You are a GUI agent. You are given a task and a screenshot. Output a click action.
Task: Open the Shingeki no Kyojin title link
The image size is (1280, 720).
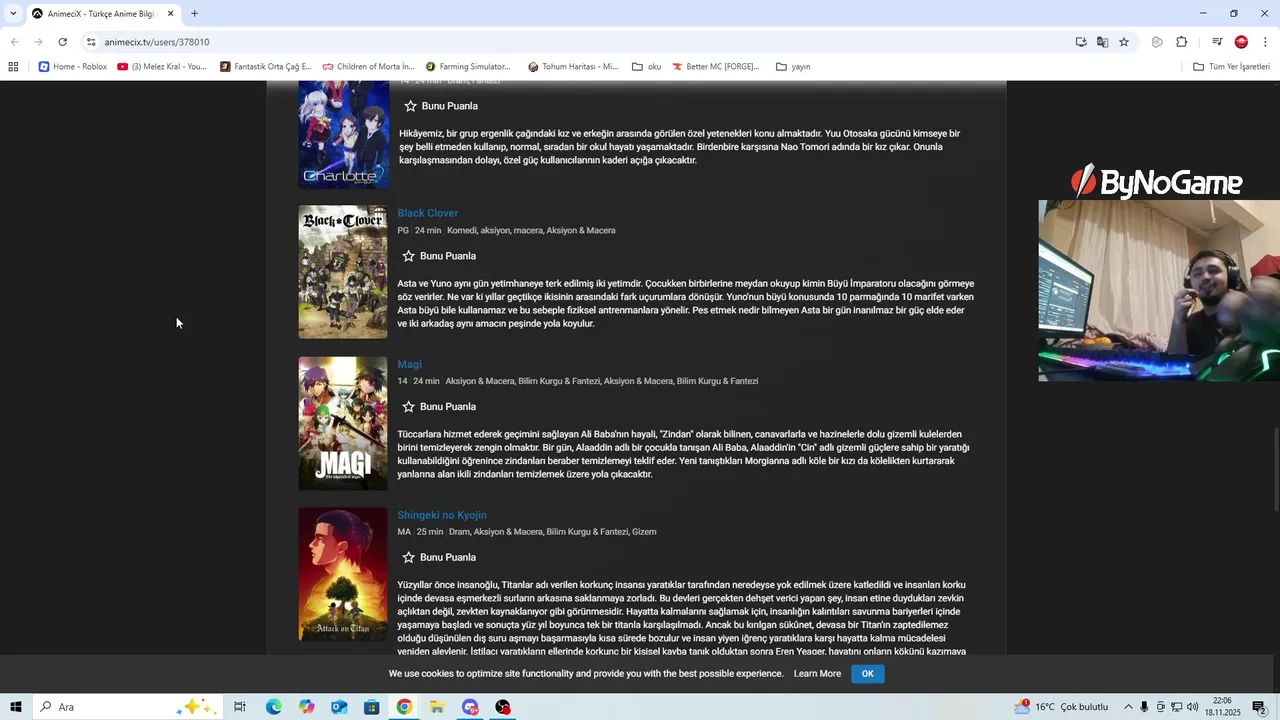pyautogui.click(x=442, y=515)
